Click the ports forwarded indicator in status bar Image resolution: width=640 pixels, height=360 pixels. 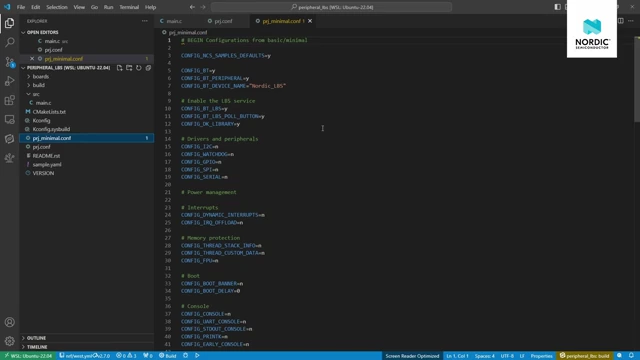click(148, 356)
